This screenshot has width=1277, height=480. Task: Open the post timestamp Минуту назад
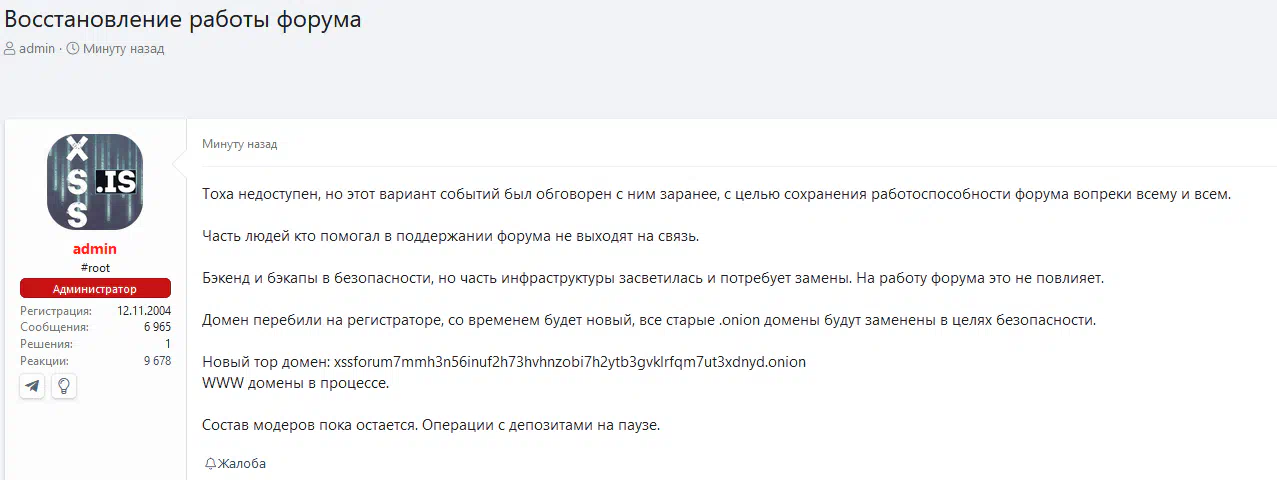240,144
